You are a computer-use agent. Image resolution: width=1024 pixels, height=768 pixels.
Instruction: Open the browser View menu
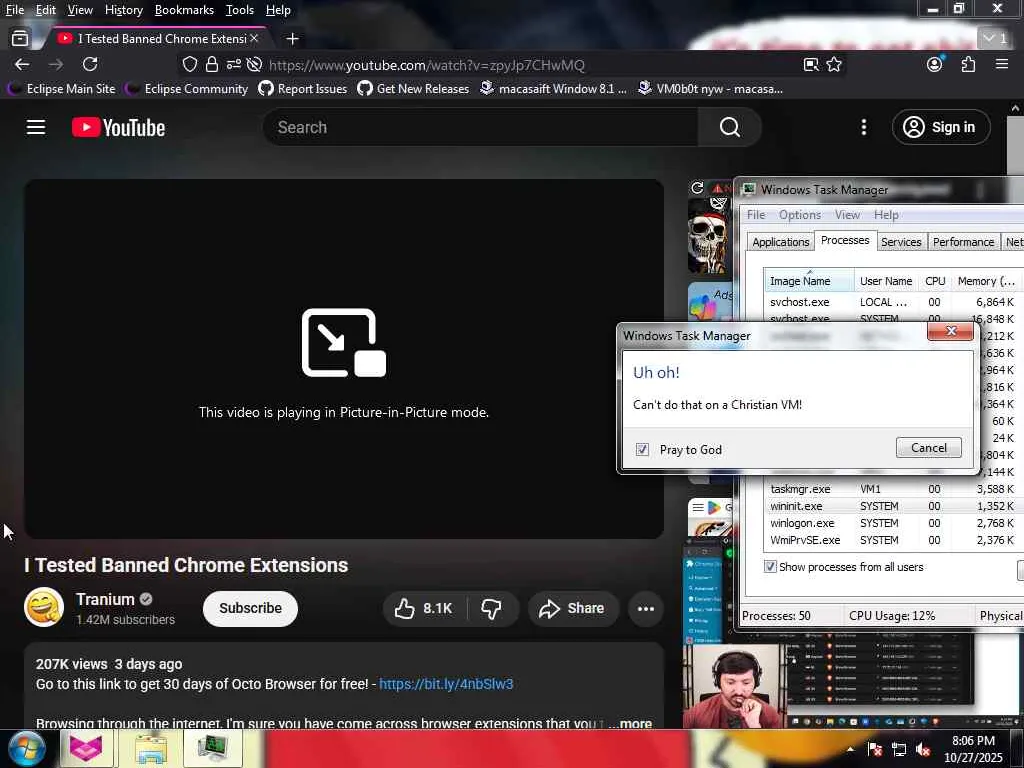(x=80, y=10)
